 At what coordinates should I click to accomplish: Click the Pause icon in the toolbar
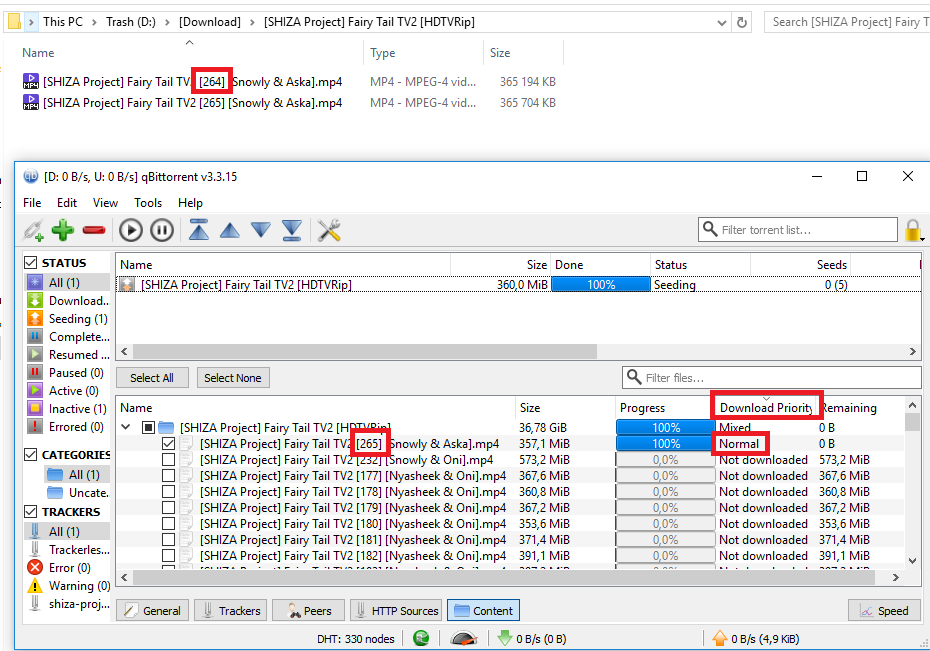161,230
